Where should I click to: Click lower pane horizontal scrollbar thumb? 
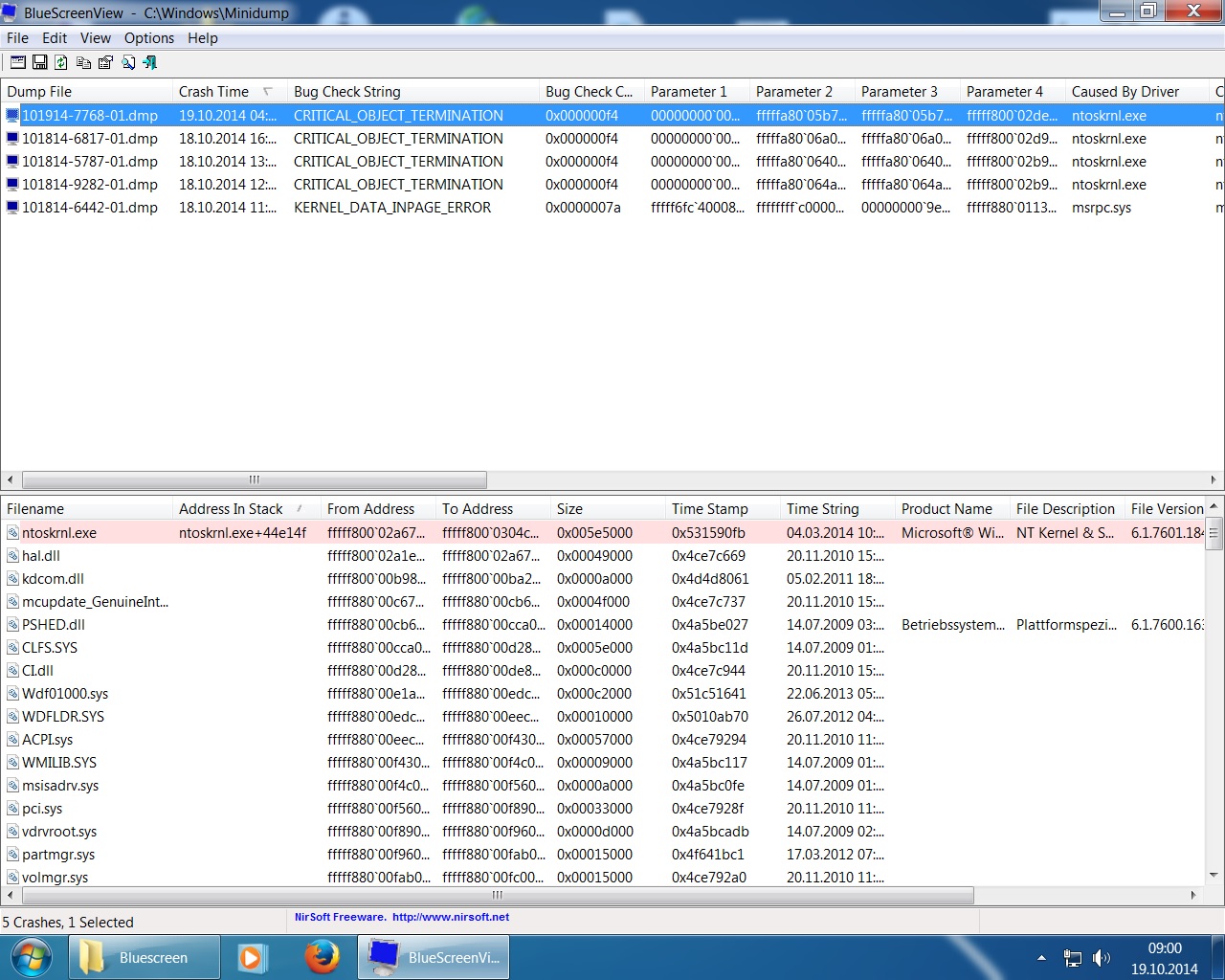pyautogui.click(x=498, y=895)
